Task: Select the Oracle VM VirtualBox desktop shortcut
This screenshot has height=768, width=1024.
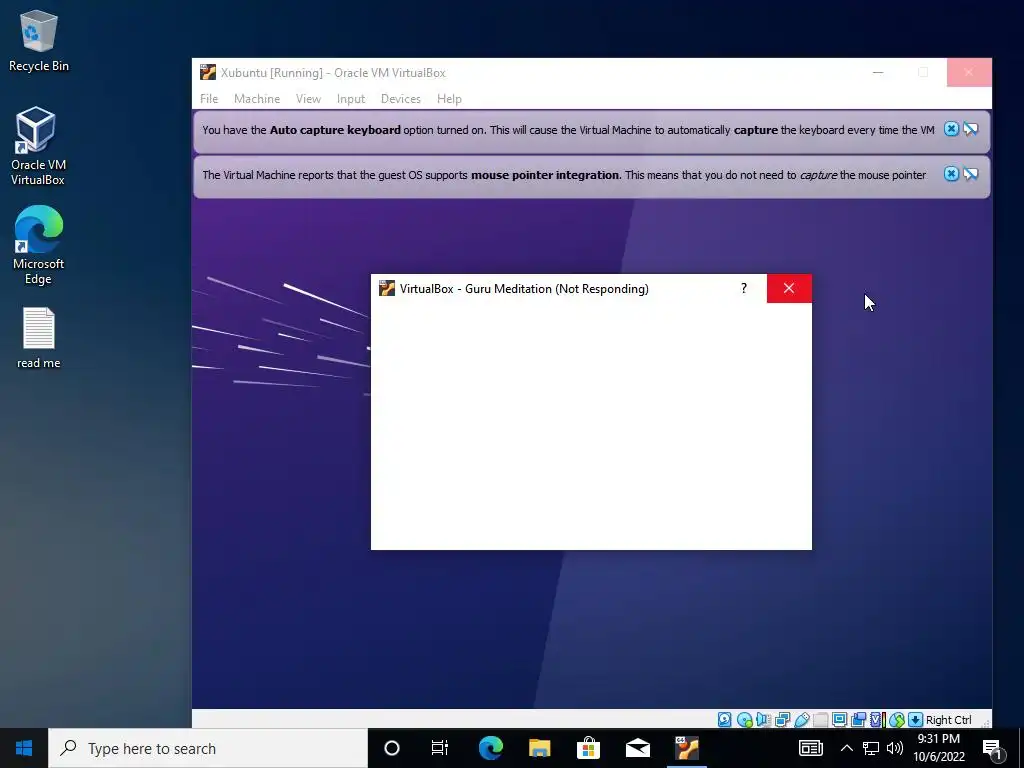Action: [x=38, y=146]
